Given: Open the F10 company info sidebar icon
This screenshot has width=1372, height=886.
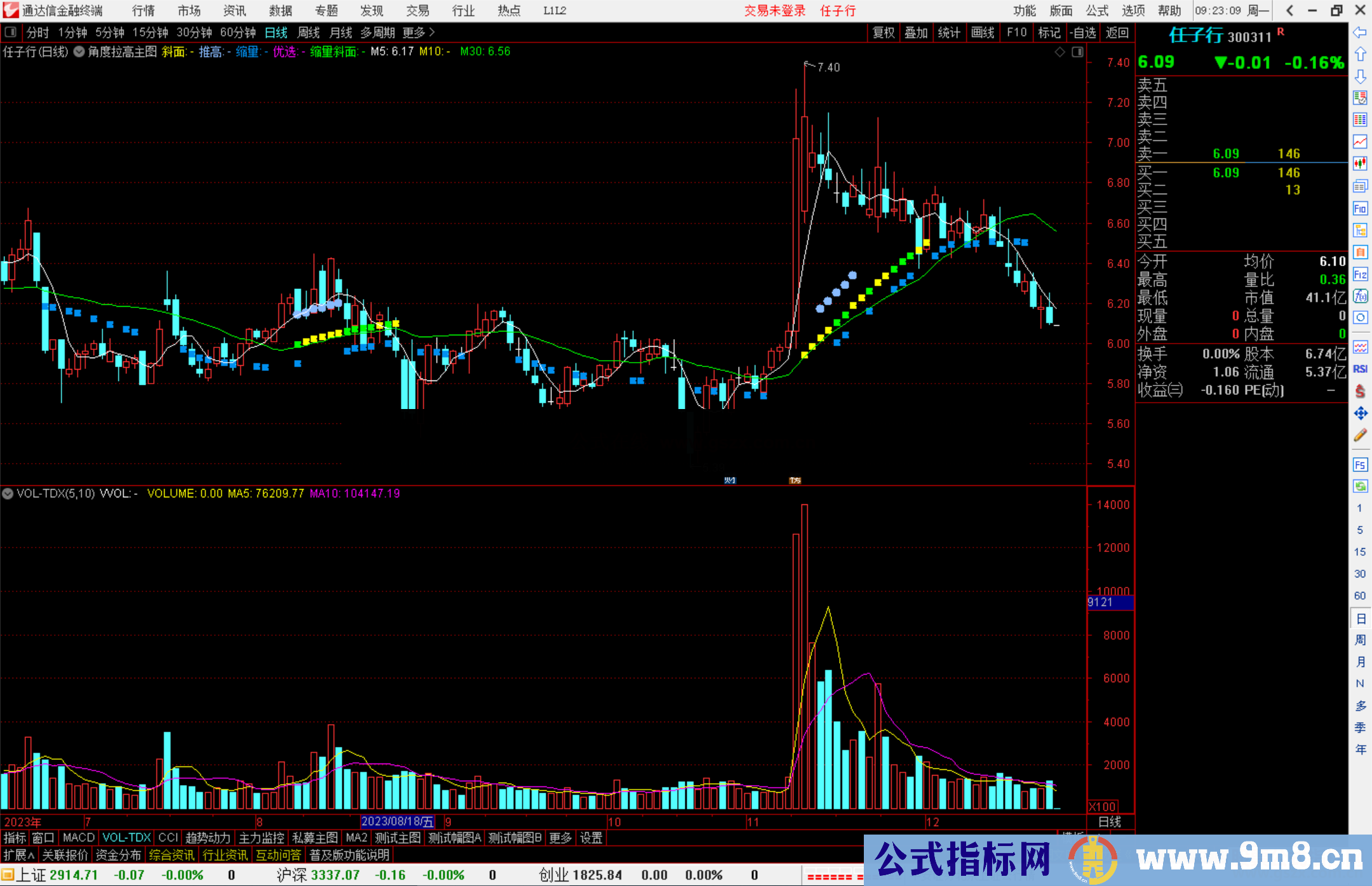Looking at the screenshot, I should (1360, 208).
